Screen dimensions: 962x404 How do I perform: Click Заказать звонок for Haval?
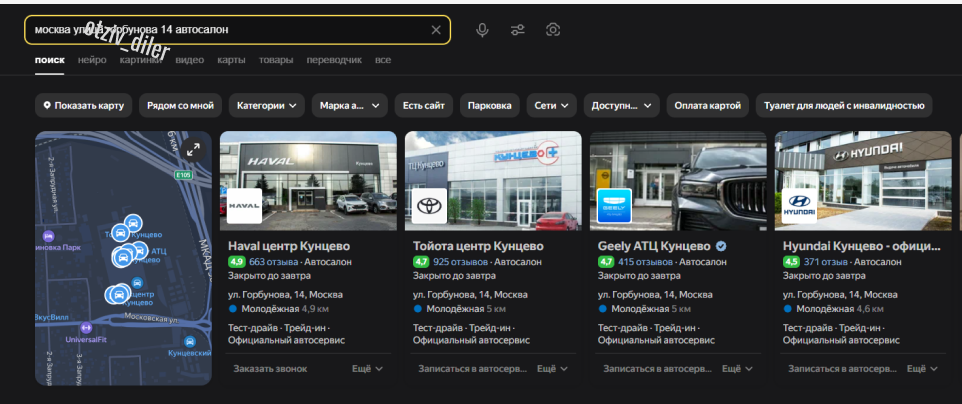(270, 369)
